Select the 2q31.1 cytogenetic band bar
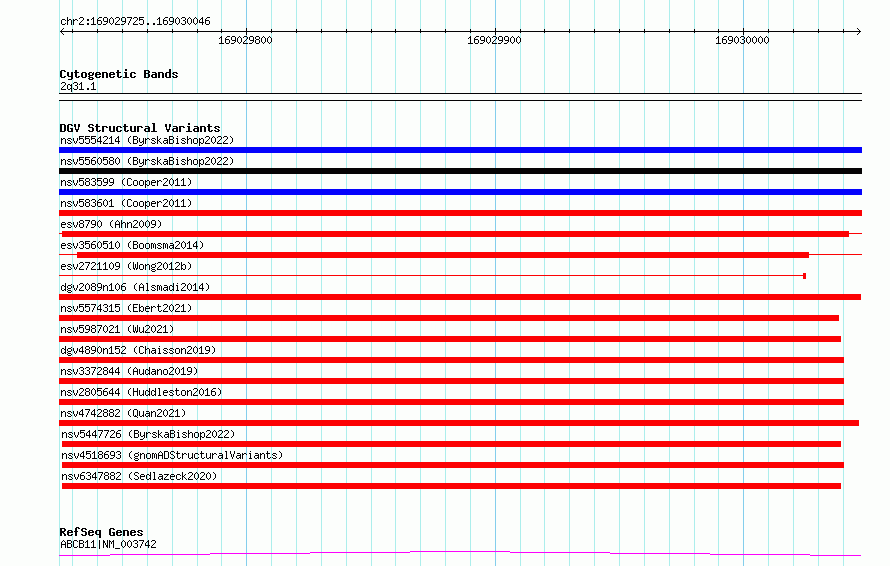The image size is (890, 566). pos(460,97)
